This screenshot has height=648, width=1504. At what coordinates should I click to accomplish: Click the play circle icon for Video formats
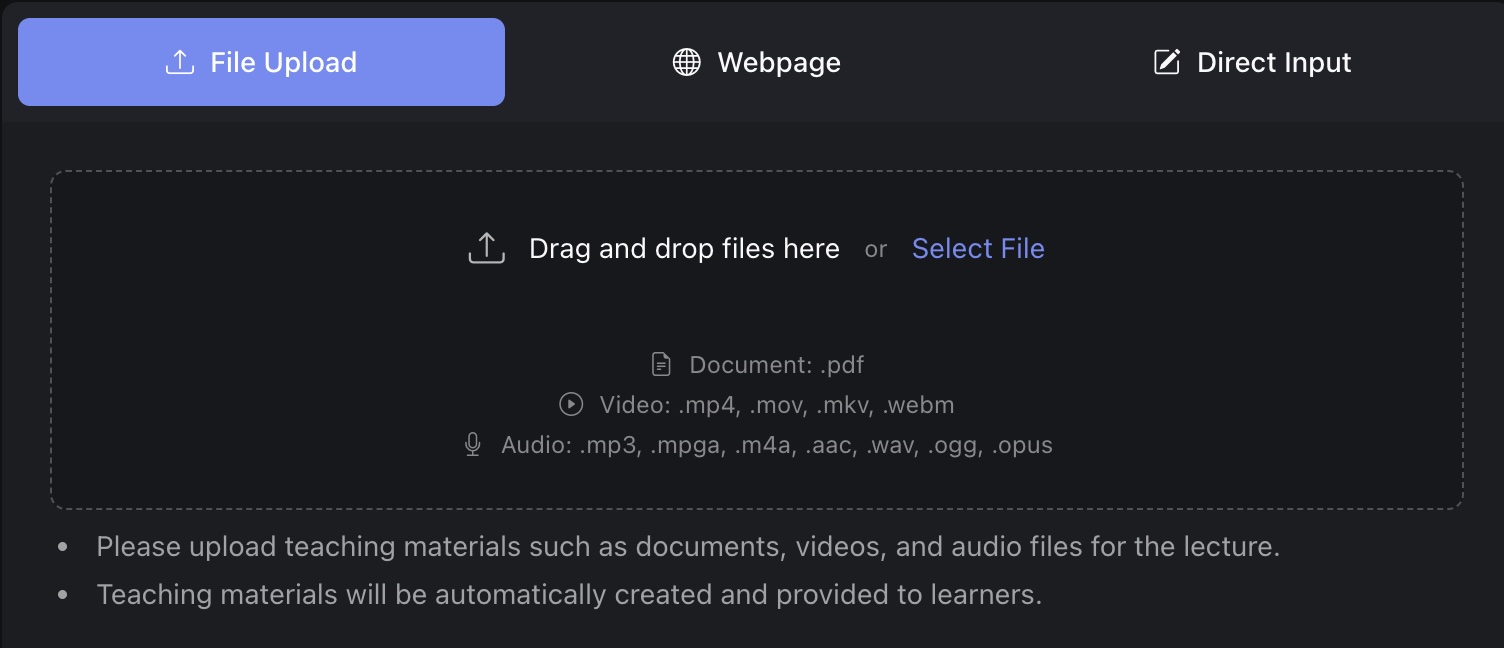[x=571, y=405]
